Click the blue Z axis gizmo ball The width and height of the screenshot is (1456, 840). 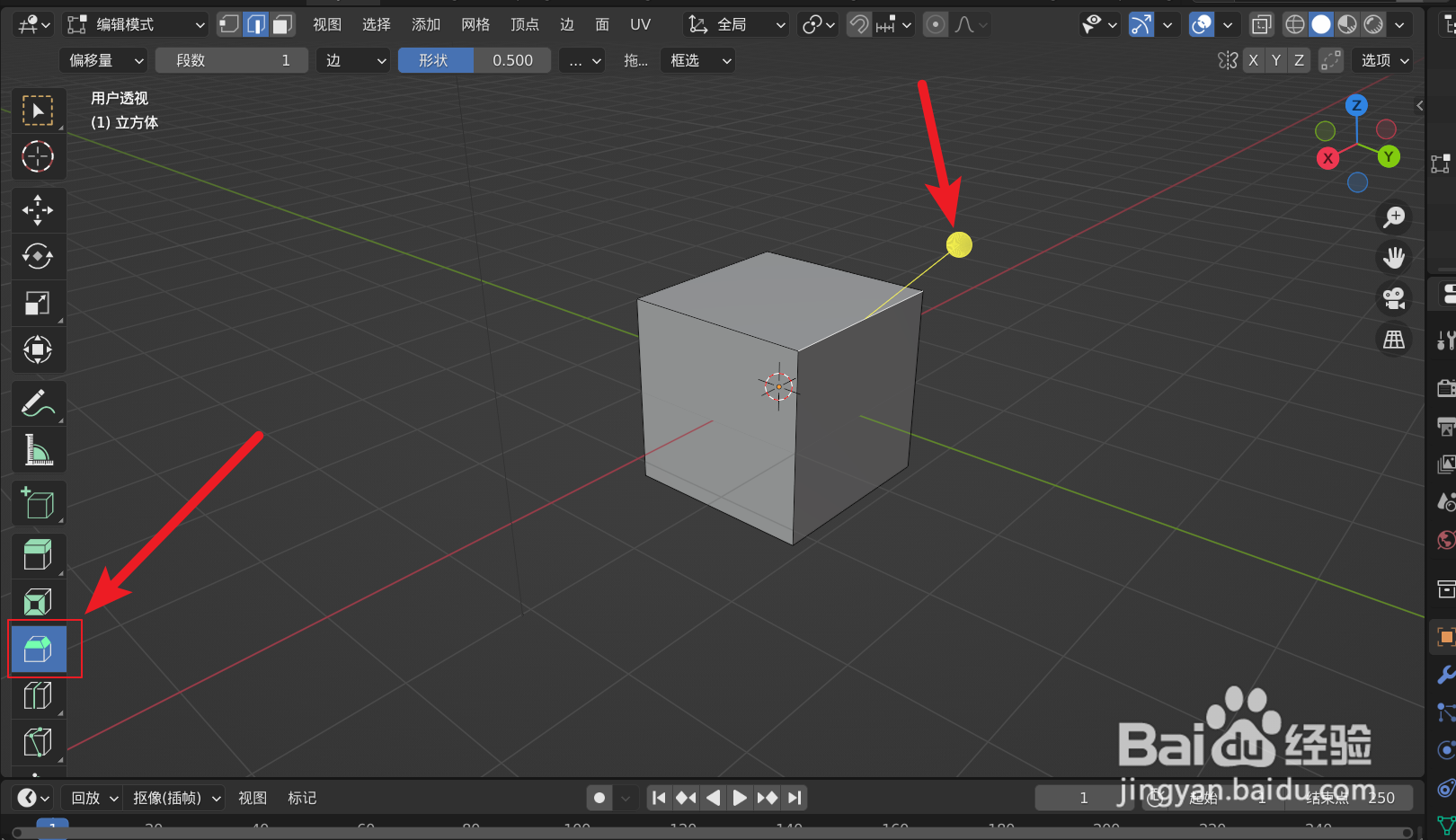tap(1356, 105)
